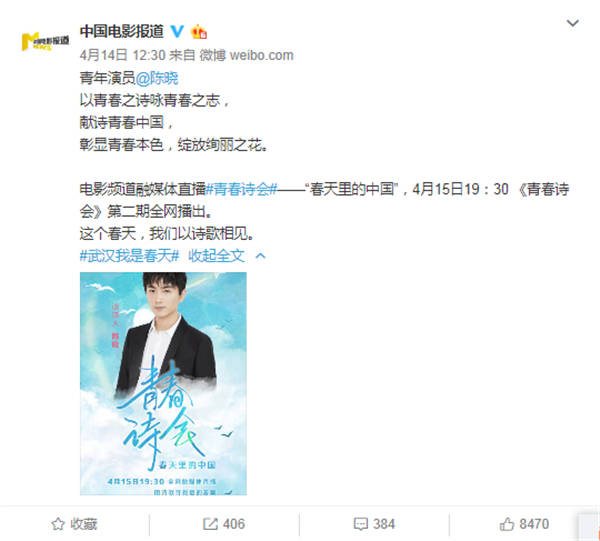
Task: Click the 中国电影报道 profile avatar
Action: (x=45, y=42)
